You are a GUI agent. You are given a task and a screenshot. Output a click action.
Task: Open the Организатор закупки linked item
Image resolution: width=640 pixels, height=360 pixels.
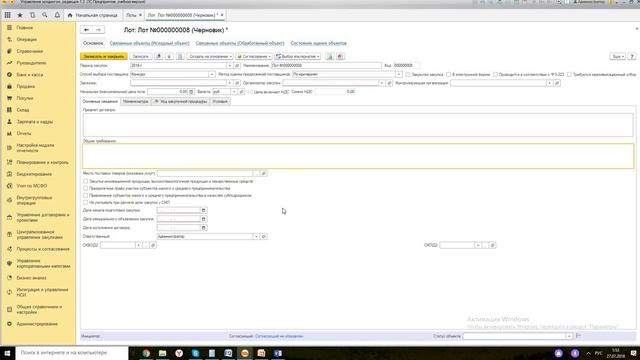click(x=389, y=83)
